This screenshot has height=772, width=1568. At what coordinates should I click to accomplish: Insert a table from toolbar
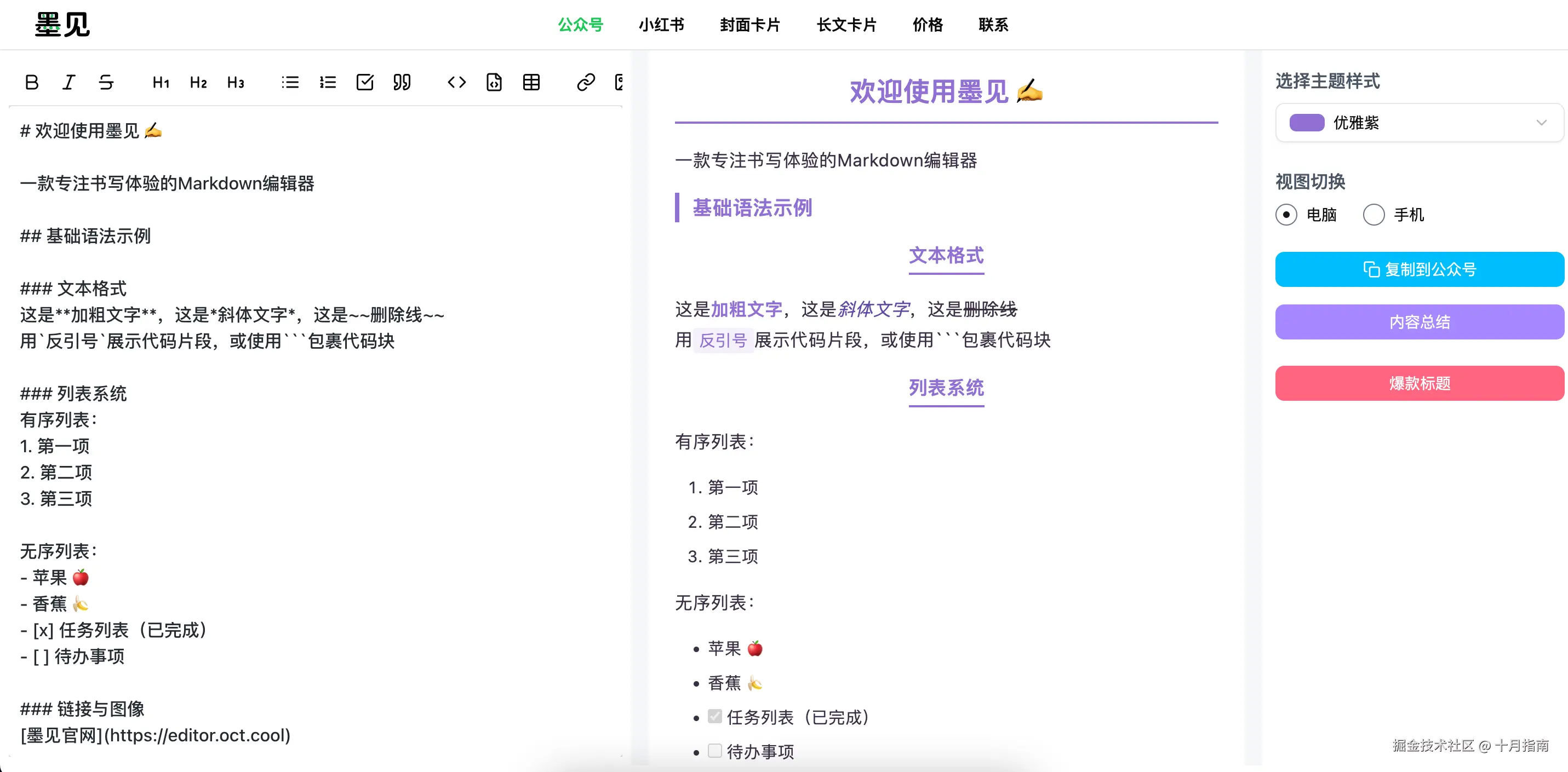click(531, 82)
